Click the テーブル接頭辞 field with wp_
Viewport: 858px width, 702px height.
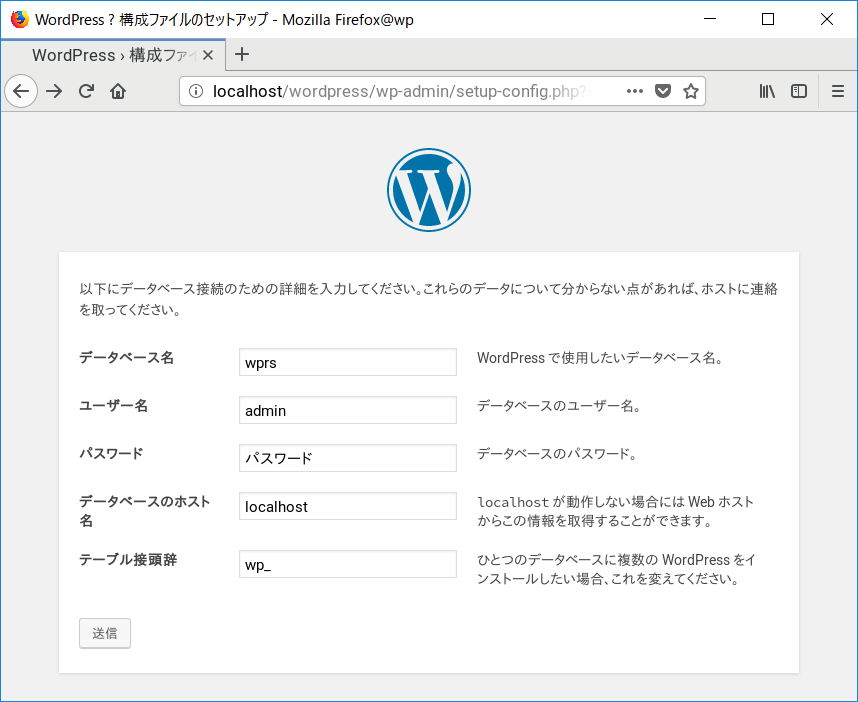[348, 564]
